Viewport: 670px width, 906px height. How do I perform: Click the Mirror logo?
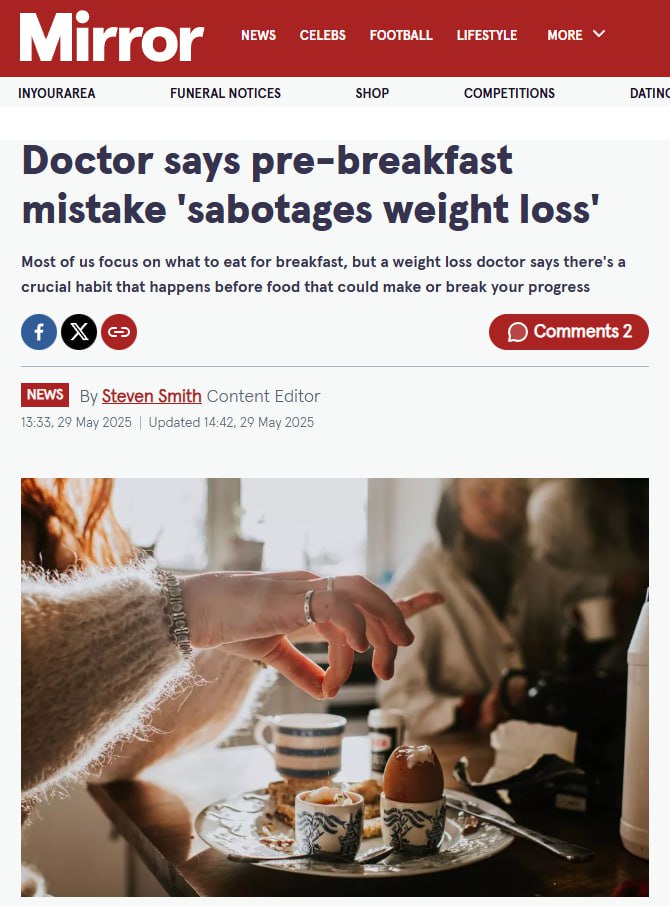tap(111, 37)
